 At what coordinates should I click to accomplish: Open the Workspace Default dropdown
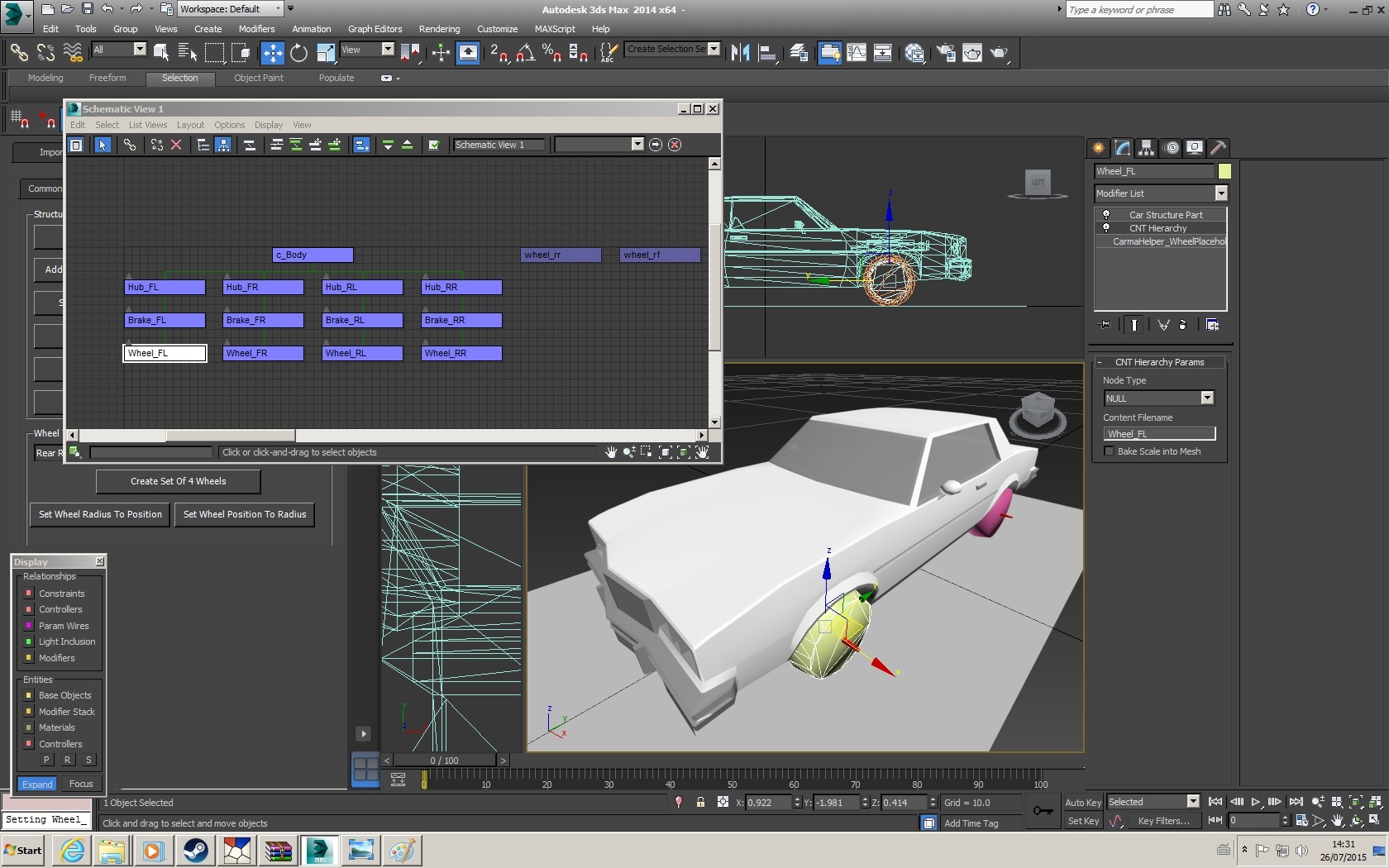pyautogui.click(x=278, y=9)
